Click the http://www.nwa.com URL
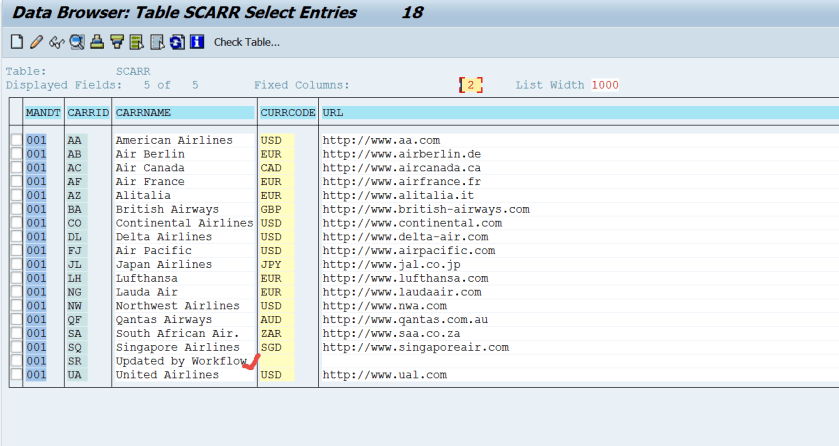 tap(384, 306)
